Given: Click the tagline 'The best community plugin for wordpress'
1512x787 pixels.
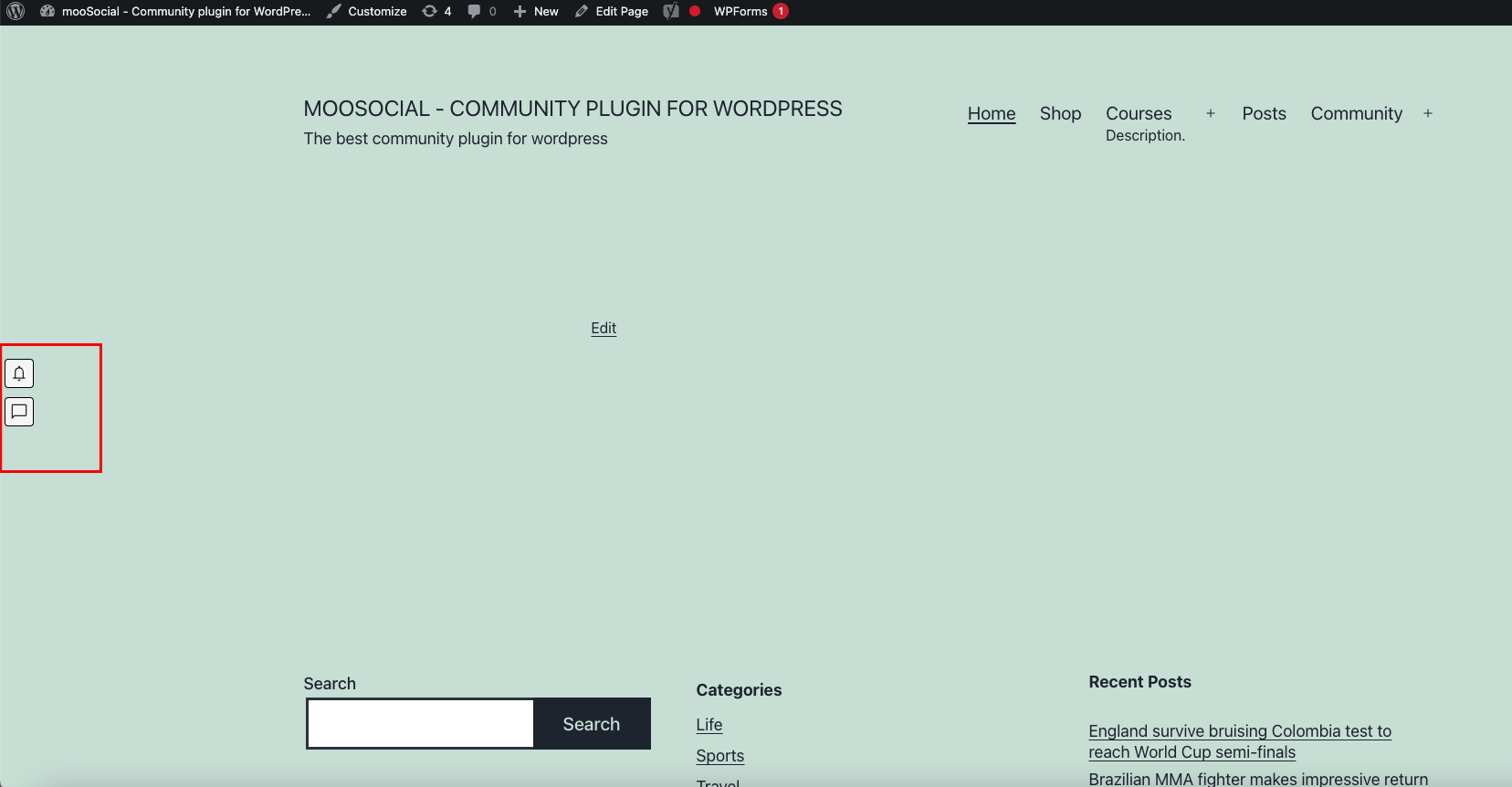Looking at the screenshot, I should click(456, 139).
